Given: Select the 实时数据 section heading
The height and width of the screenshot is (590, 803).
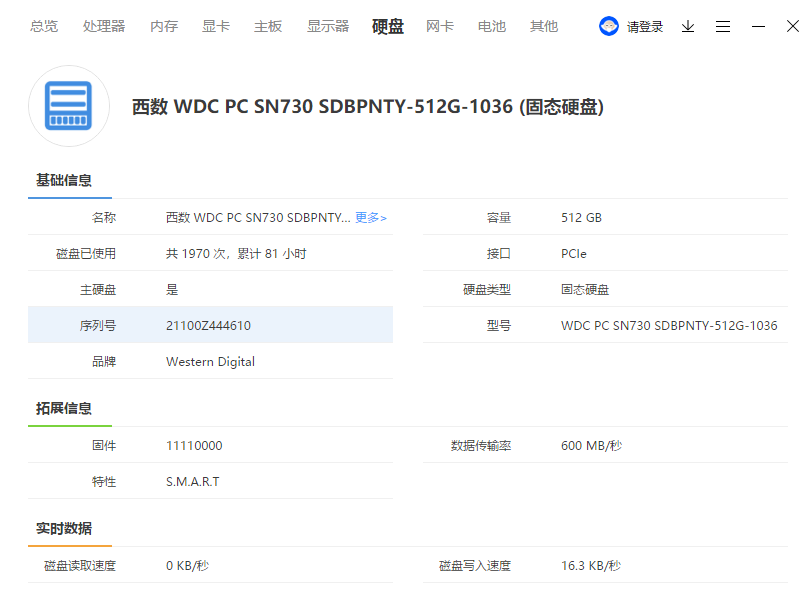Looking at the screenshot, I should [64, 528].
